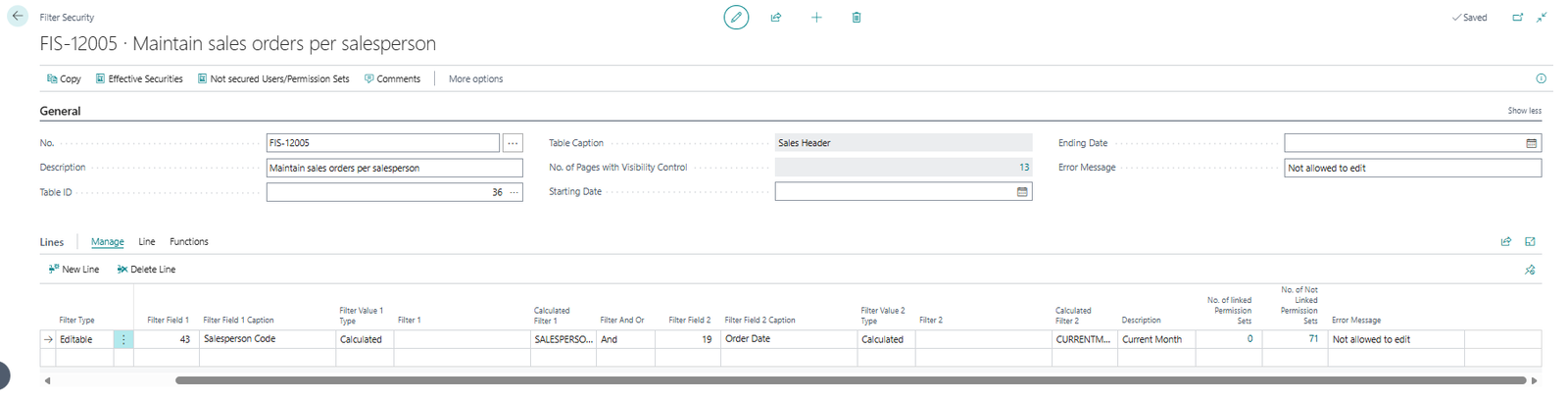Select the Manage tab in Lines
Viewport: 1568px width, 399px height.
pyautogui.click(x=108, y=241)
